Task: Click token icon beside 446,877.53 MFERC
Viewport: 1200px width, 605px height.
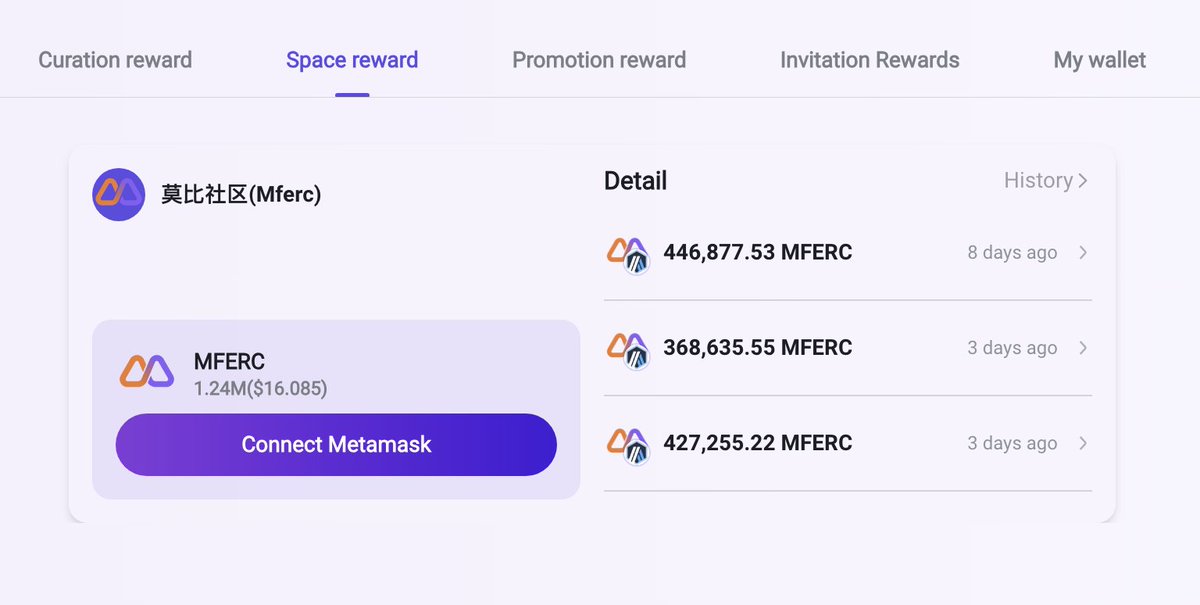Action: tap(629, 255)
